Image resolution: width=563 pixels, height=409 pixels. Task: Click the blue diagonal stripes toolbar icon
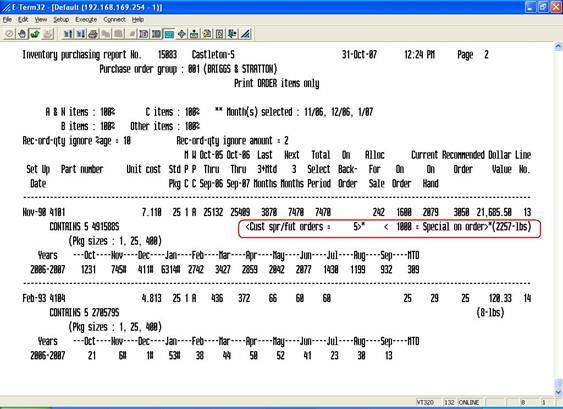point(245,34)
